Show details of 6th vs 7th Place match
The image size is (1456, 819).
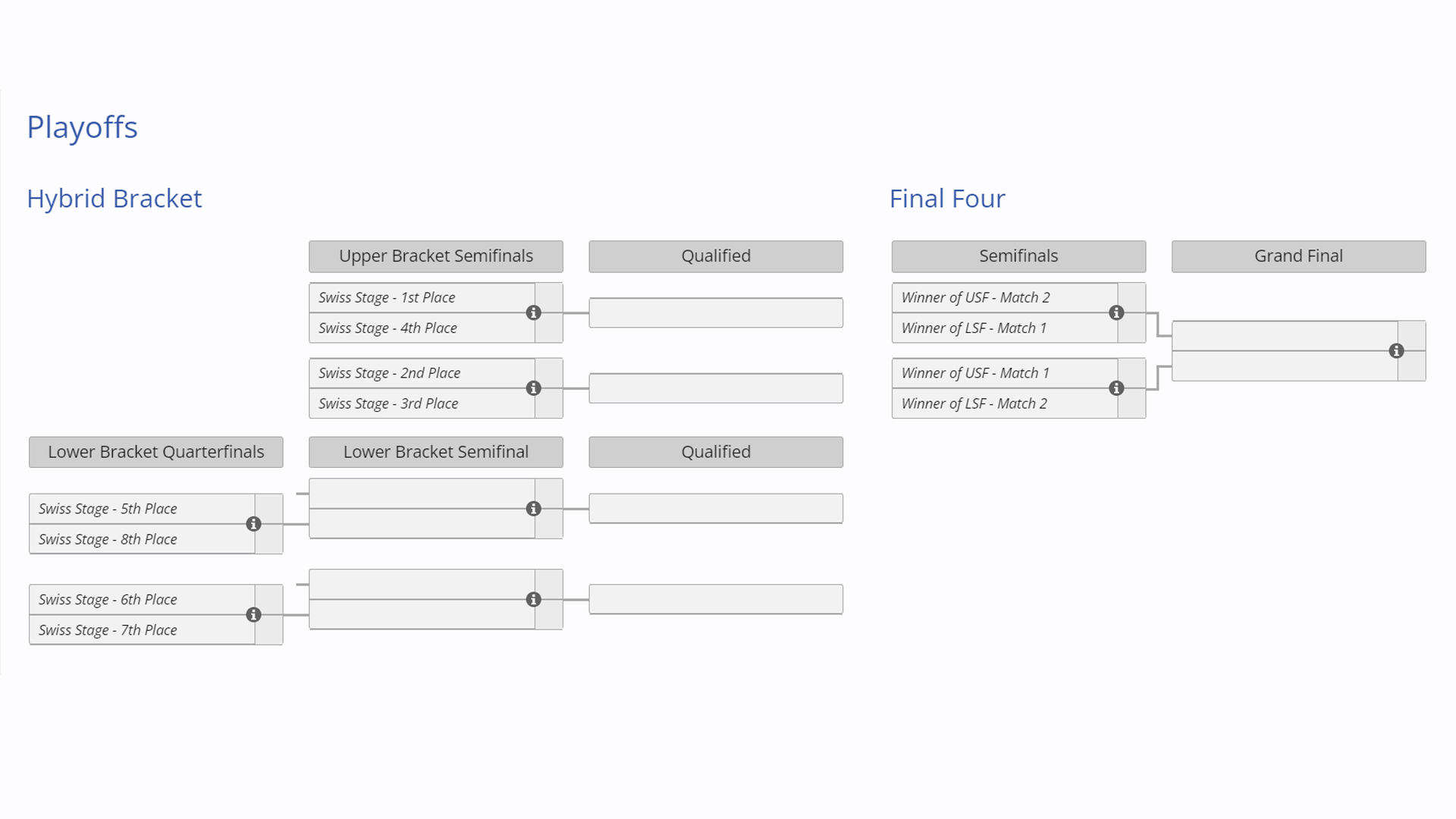[254, 615]
